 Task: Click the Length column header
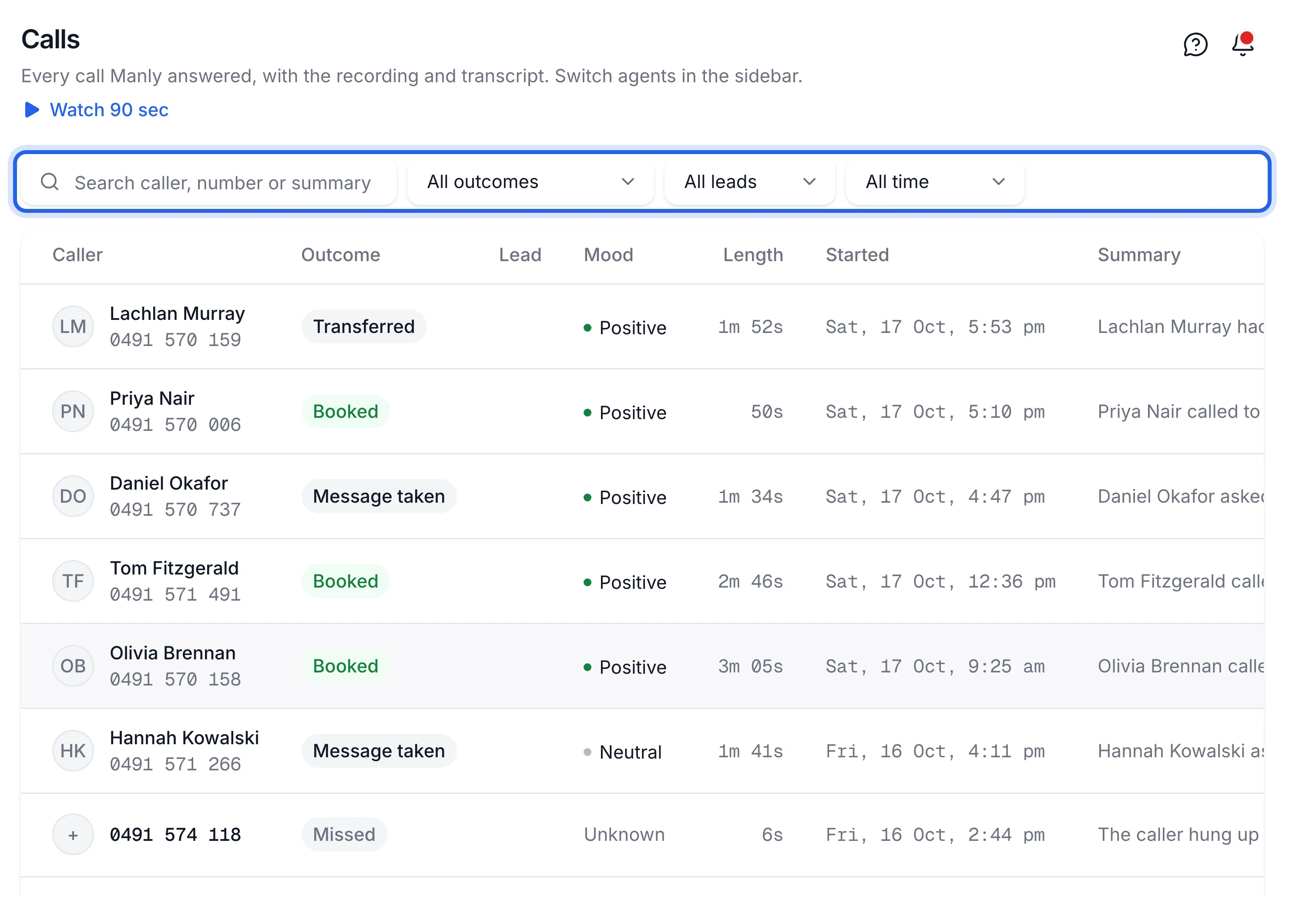(x=753, y=255)
